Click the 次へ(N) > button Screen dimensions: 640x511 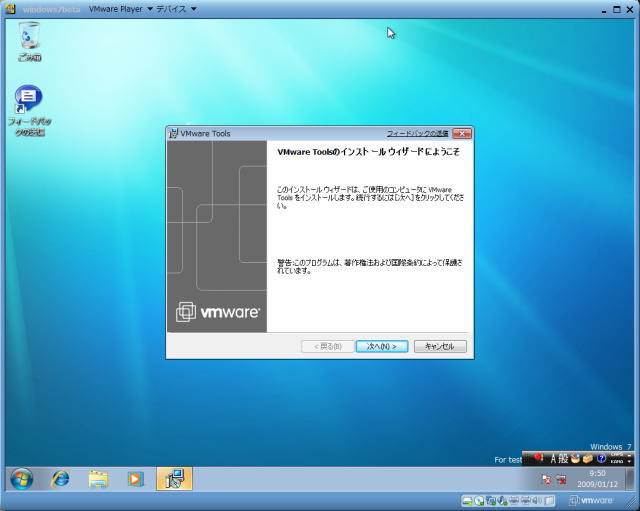(382, 347)
